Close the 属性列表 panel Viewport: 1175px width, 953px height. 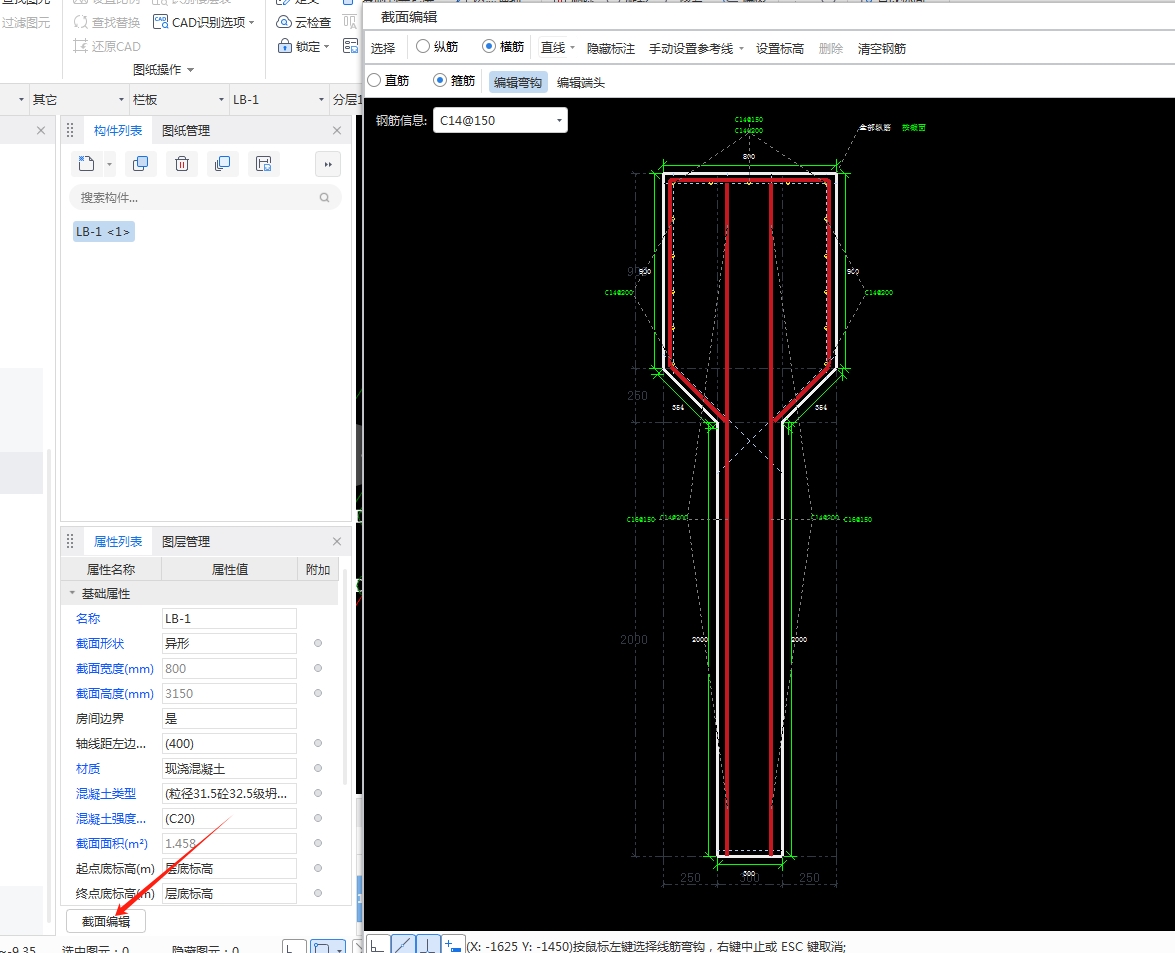pos(336,541)
